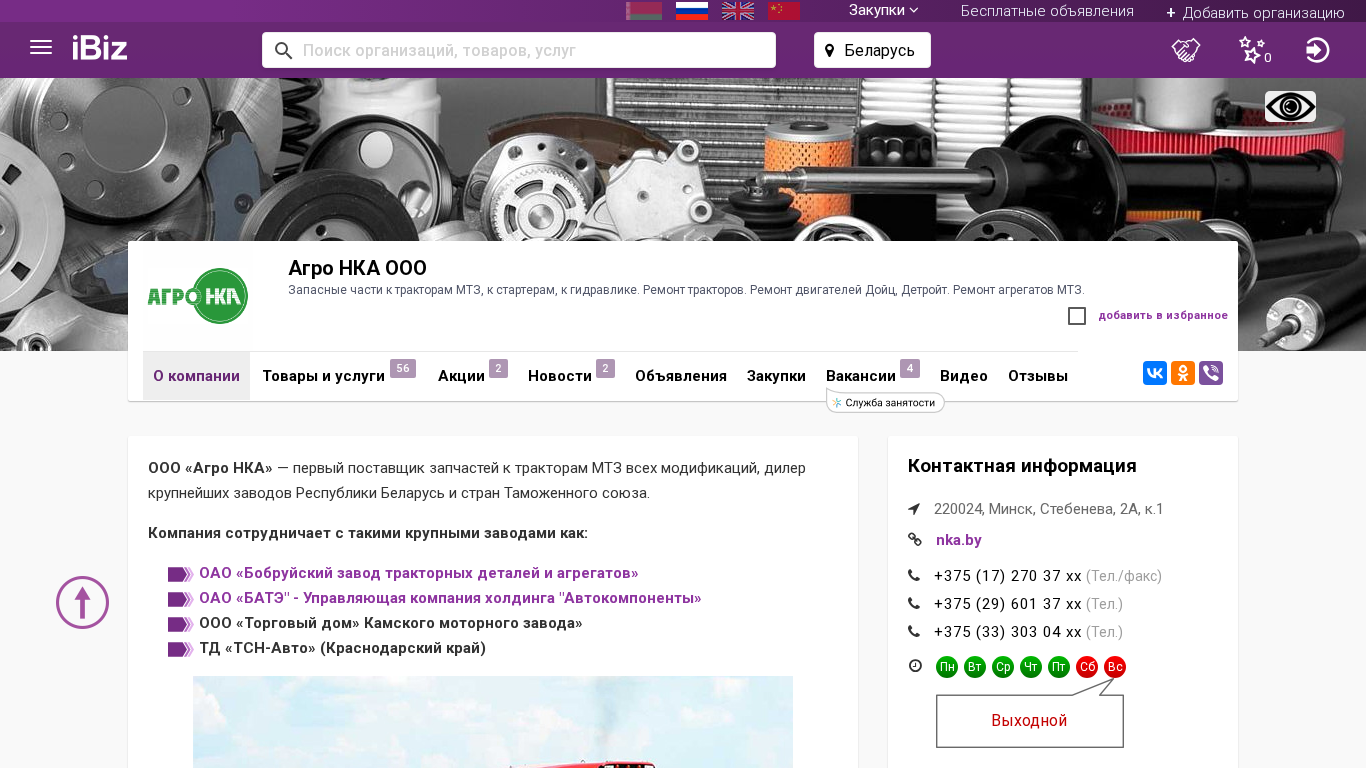This screenshot has width=1366, height=768.
Task: Go to iBiz home logo
Action: [100, 48]
